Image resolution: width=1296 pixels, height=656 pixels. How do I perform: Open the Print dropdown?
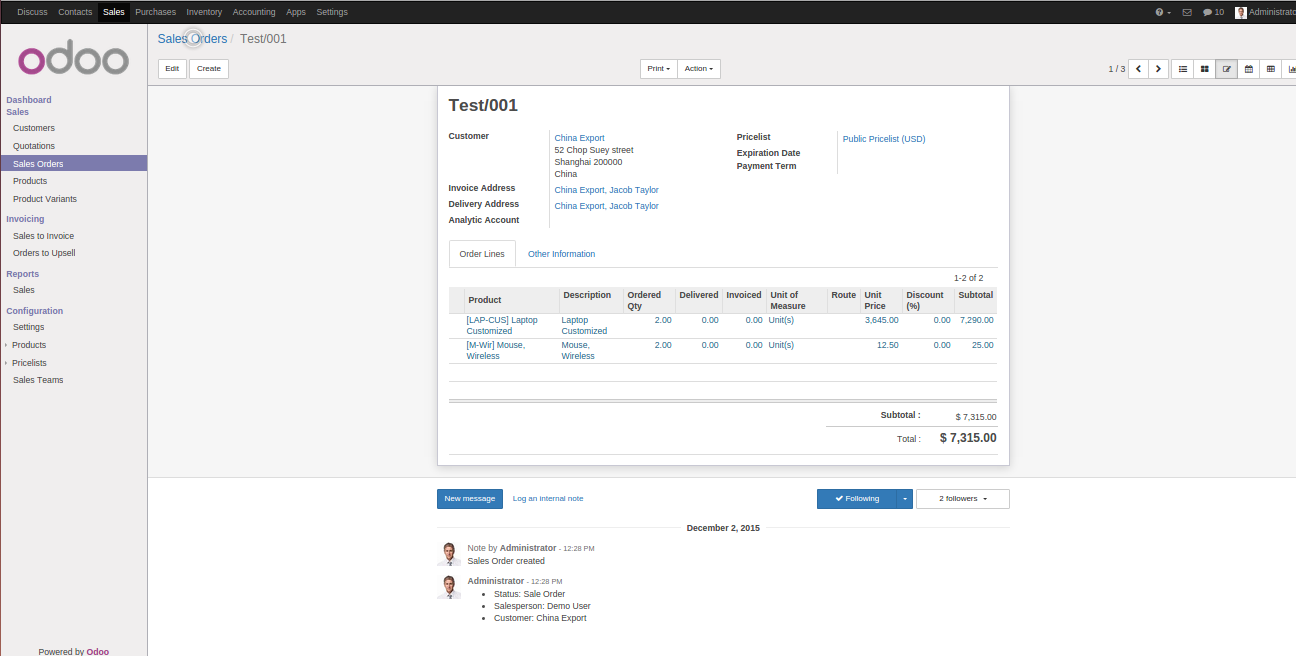658,69
